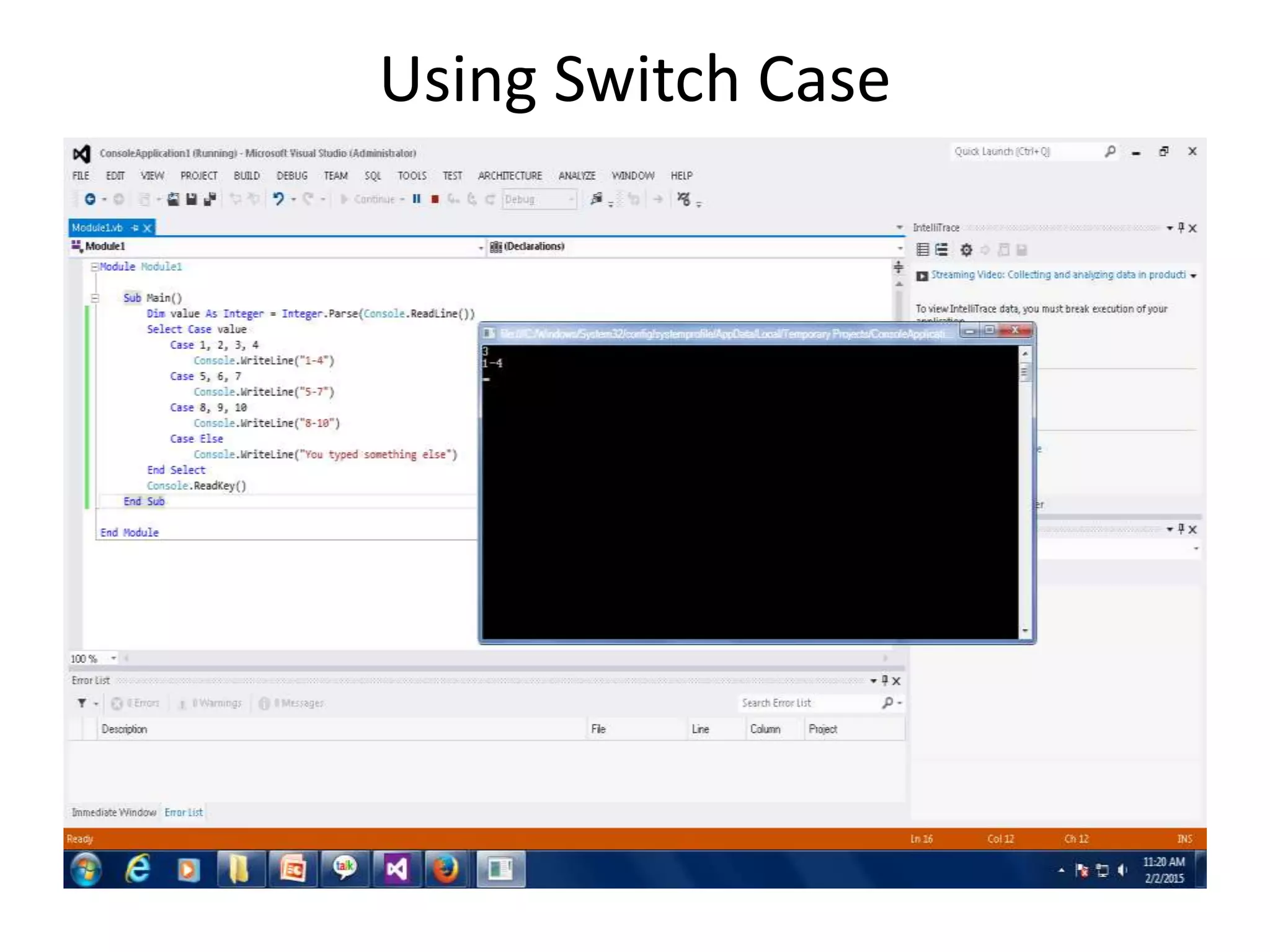Image resolution: width=1270 pixels, height=952 pixels.
Task: Collapse the Sub Main code region
Action: pyautogui.click(x=95, y=298)
